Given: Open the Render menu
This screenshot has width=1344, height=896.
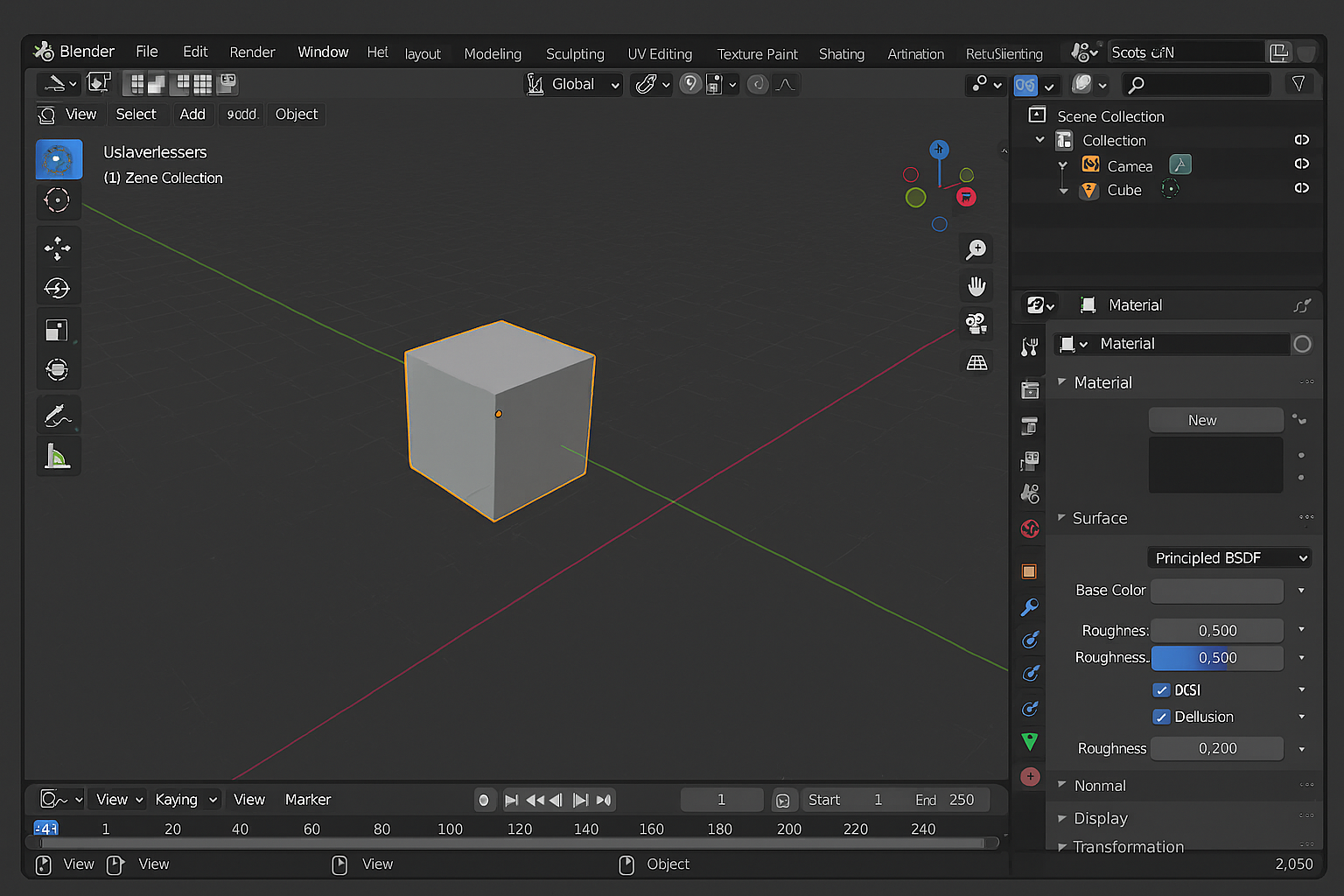Looking at the screenshot, I should pyautogui.click(x=252, y=52).
